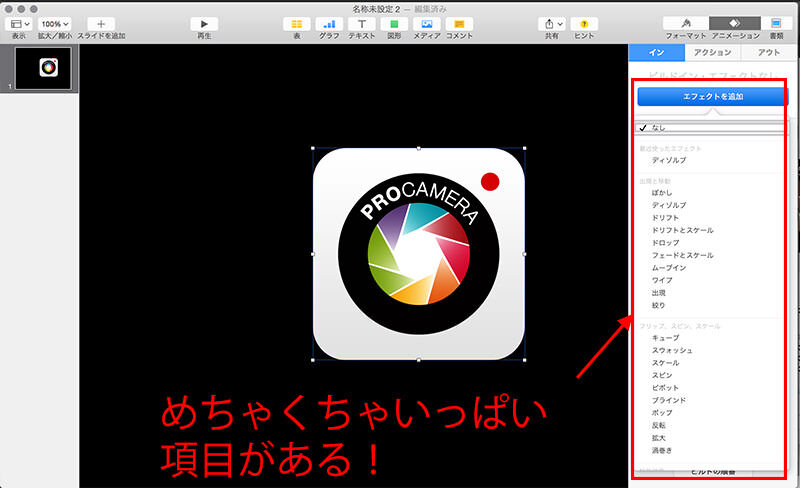Choose ディゾルブ under recently used effects
Image resolution: width=800 pixels, height=488 pixels.
point(668,160)
